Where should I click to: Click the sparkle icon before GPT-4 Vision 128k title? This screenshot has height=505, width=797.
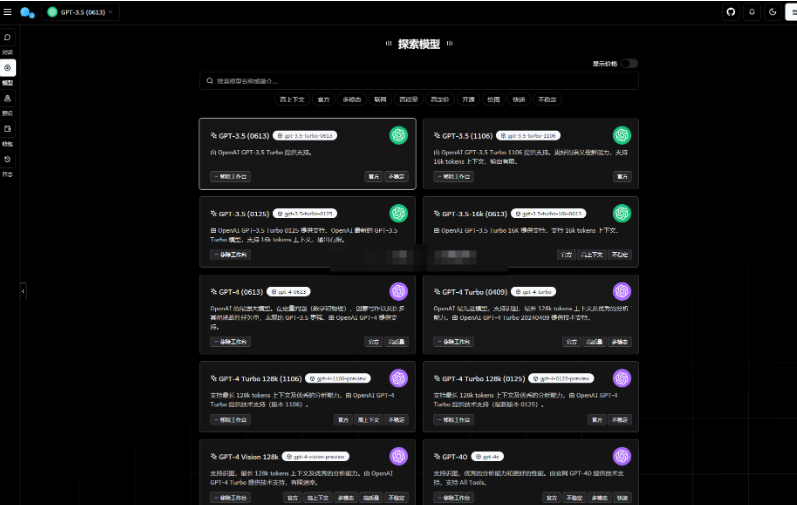coord(213,457)
